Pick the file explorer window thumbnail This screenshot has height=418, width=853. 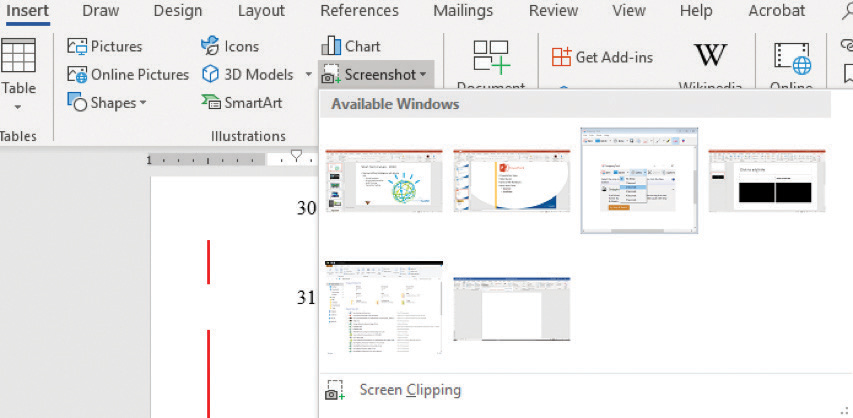pos(384,308)
